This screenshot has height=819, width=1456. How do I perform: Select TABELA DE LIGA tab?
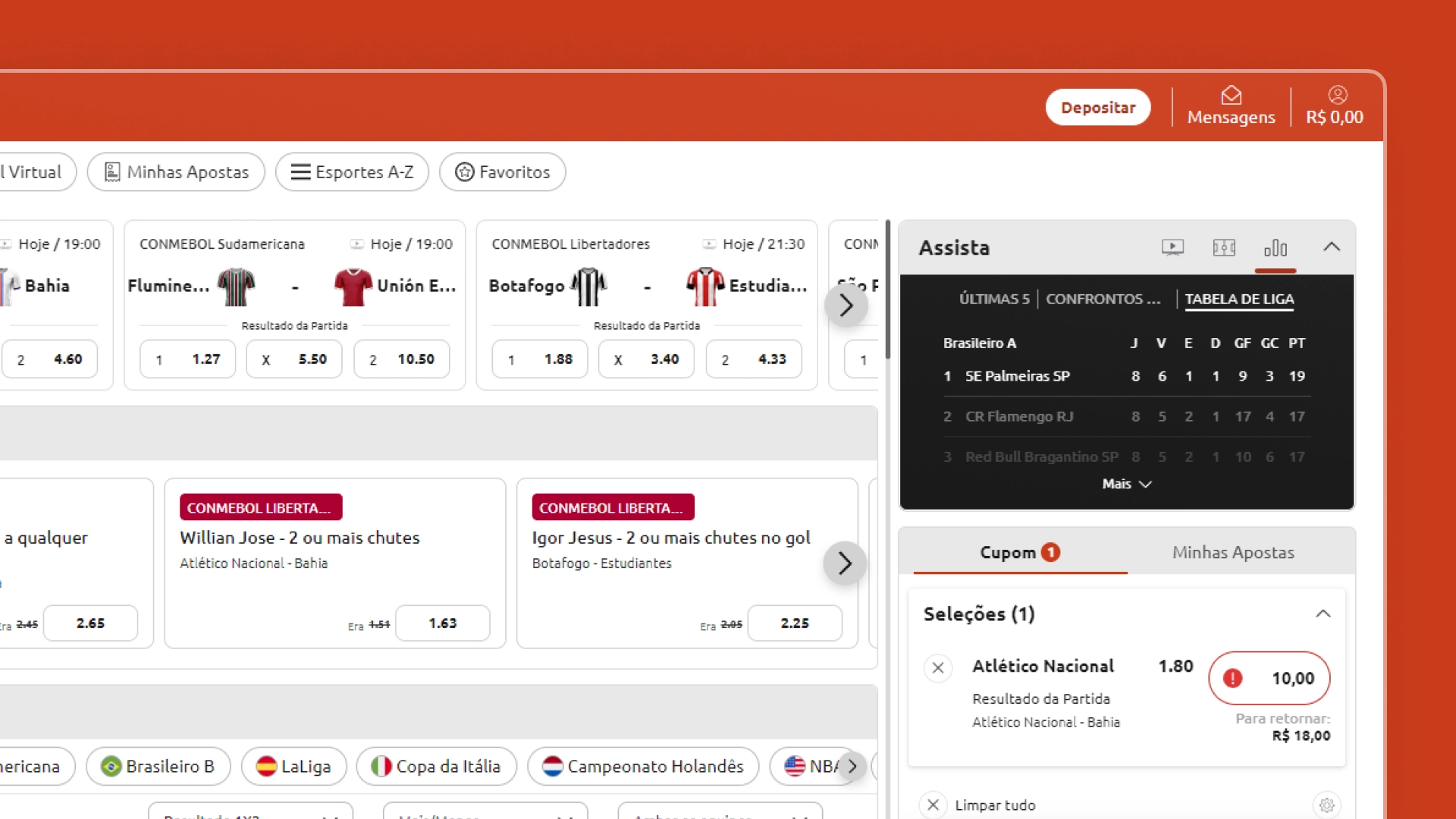(x=1239, y=299)
